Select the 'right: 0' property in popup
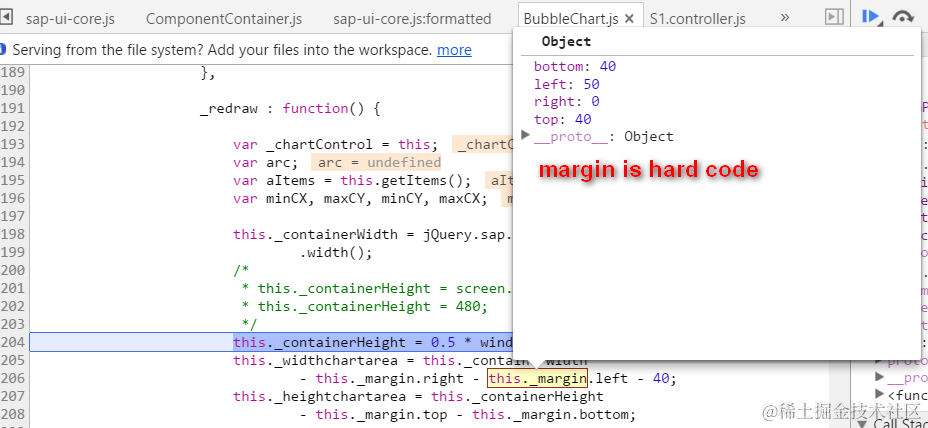Screen dimensions: 928x428 566,102
